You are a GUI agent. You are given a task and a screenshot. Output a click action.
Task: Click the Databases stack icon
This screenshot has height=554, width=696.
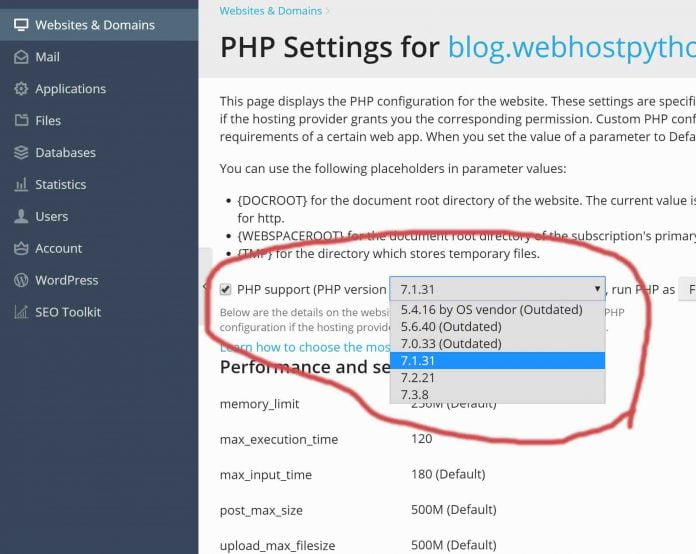click(x=21, y=152)
